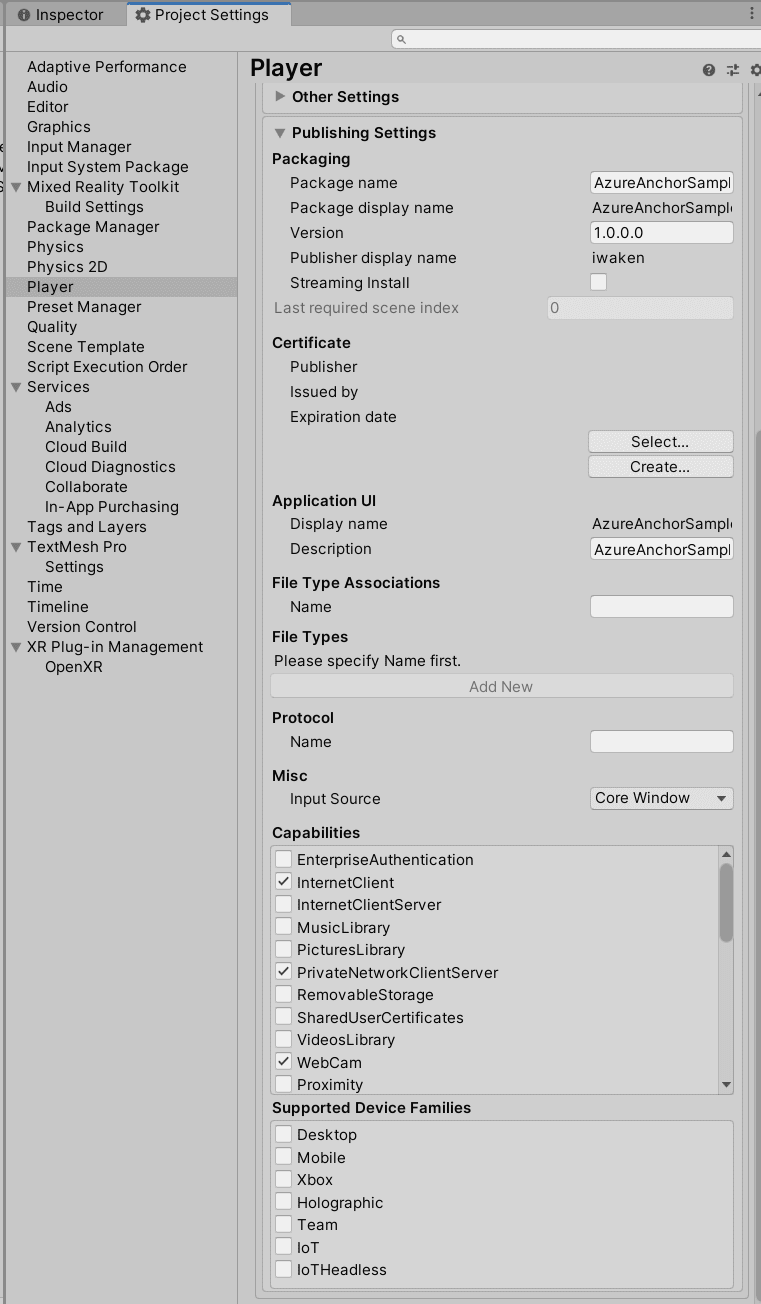Screen dimensions: 761x1304
Task: Collapse the XR Plug-in Management node
Action: pyautogui.click(x=16, y=647)
